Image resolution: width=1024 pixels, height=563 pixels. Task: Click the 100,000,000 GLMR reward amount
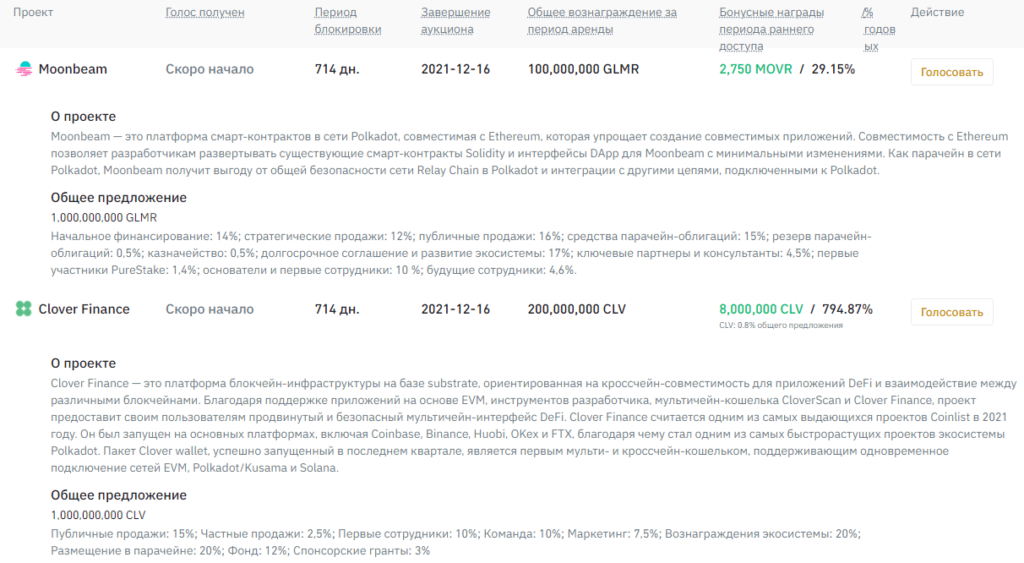583,70
